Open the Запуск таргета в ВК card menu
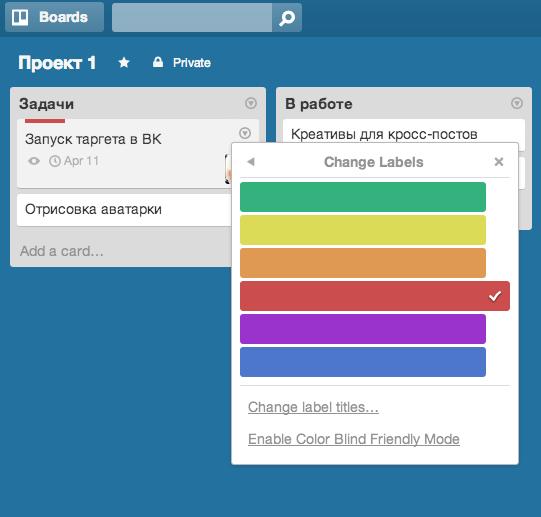The width and height of the screenshot is (541, 517). click(x=245, y=133)
